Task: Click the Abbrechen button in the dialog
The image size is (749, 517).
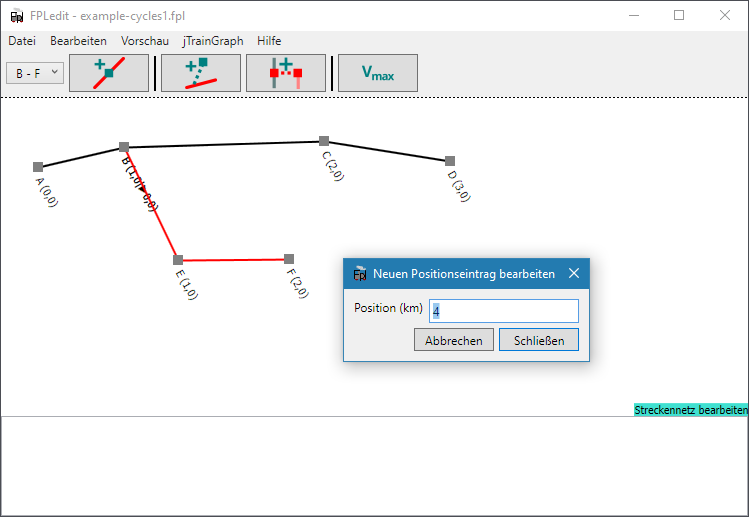Action: (454, 340)
